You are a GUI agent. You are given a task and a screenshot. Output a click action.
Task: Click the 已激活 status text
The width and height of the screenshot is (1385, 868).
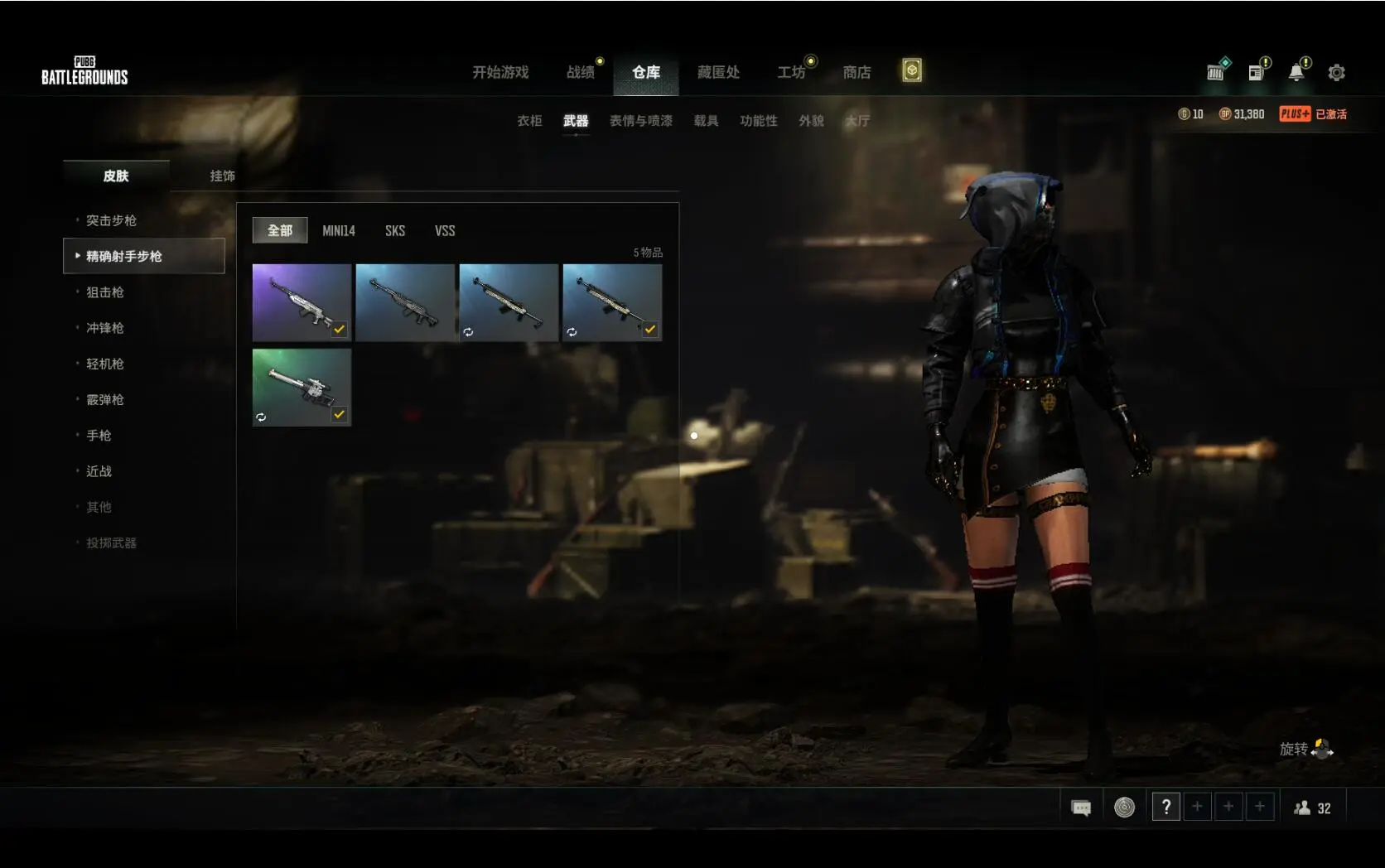[x=1331, y=114]
